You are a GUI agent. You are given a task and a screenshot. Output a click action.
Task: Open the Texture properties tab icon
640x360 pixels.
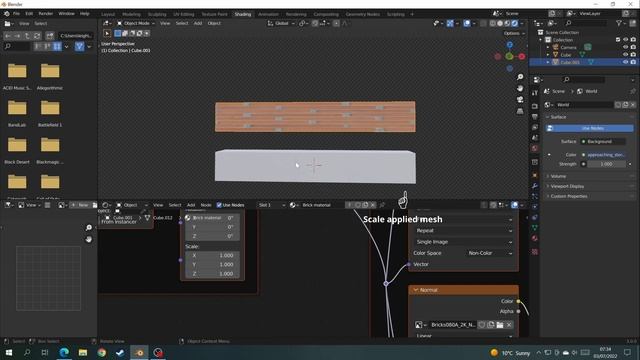click(535, 251)
